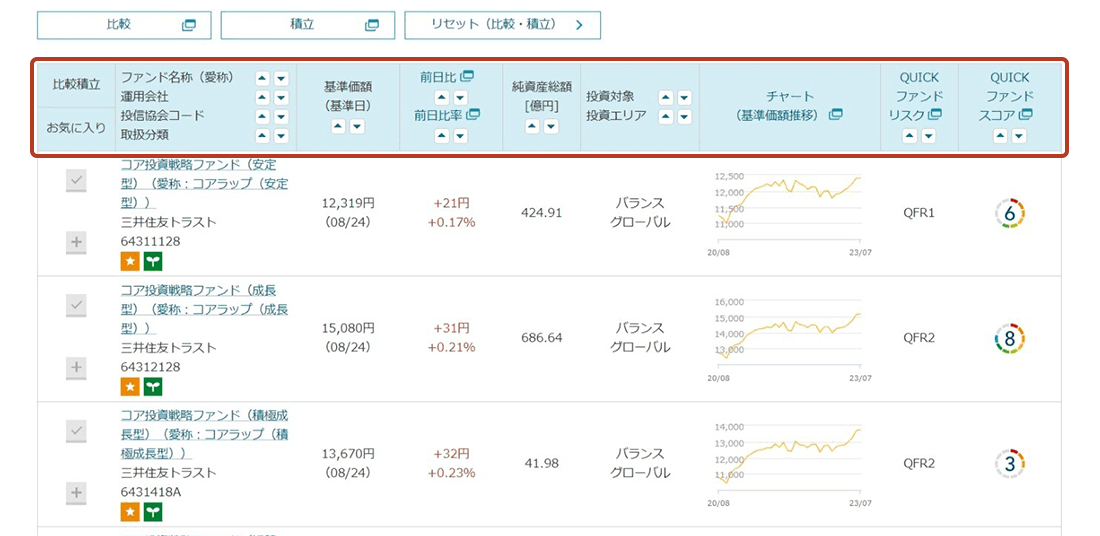
Task: Sort 前日比 ascending with up arrow
Action: (x=442, y=98)
